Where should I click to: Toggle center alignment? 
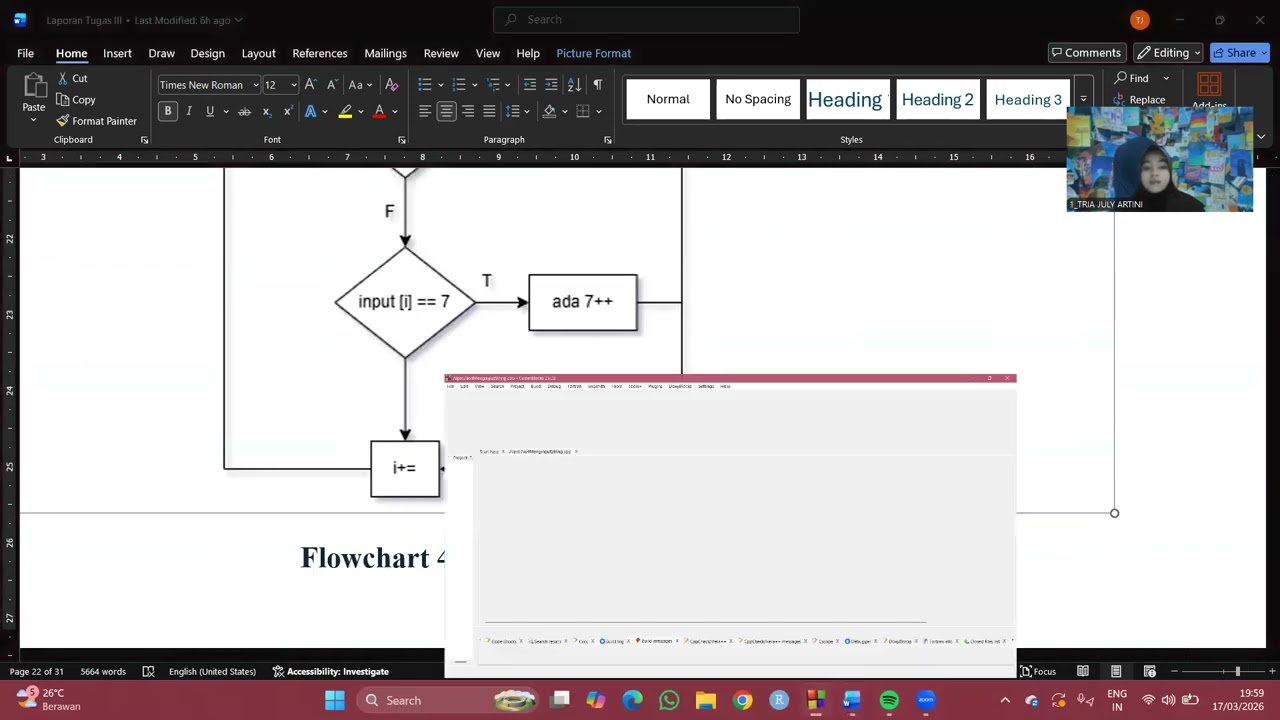point(446,111)
